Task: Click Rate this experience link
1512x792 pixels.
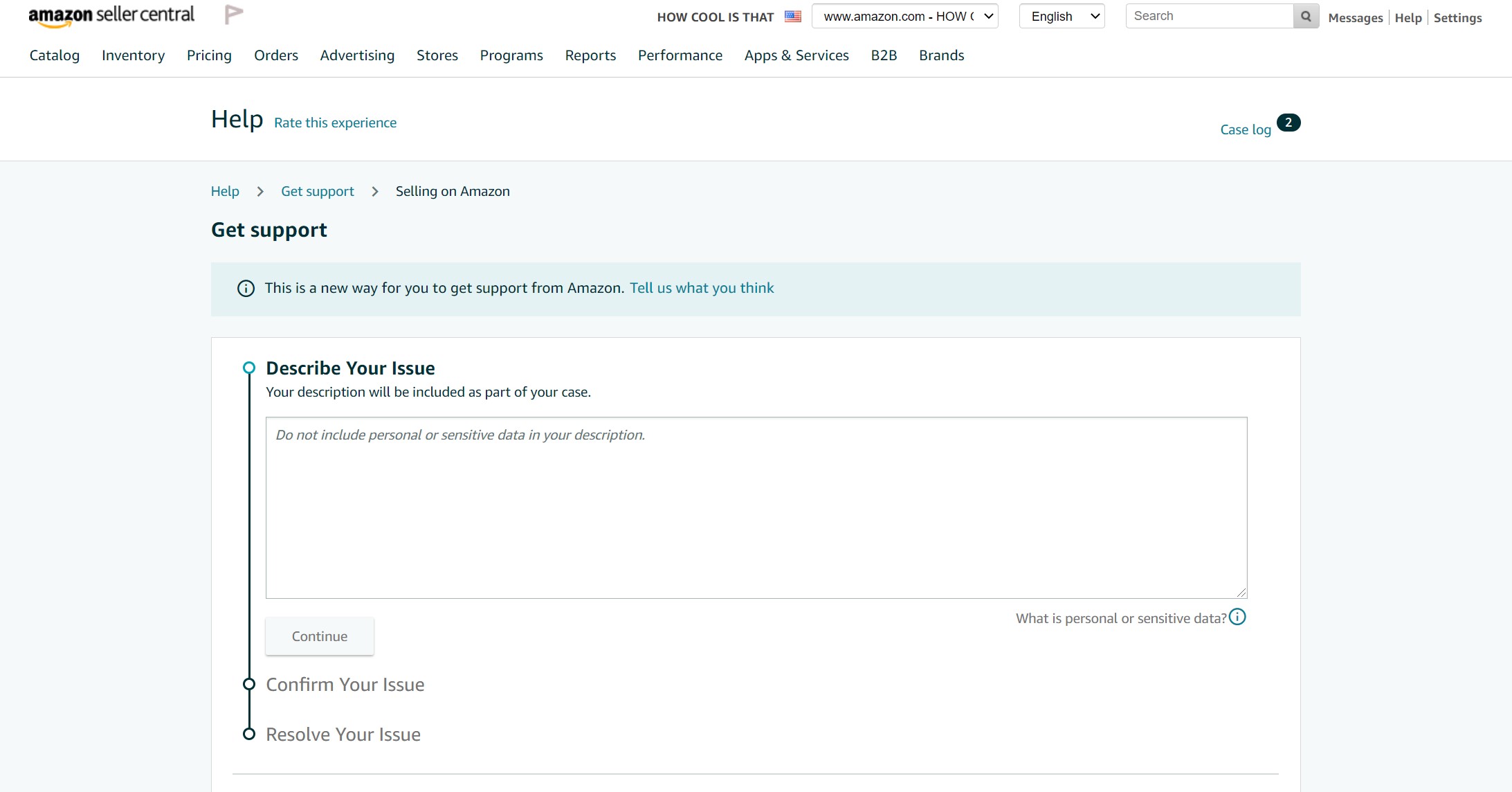Action: click(x=335, y=123)
